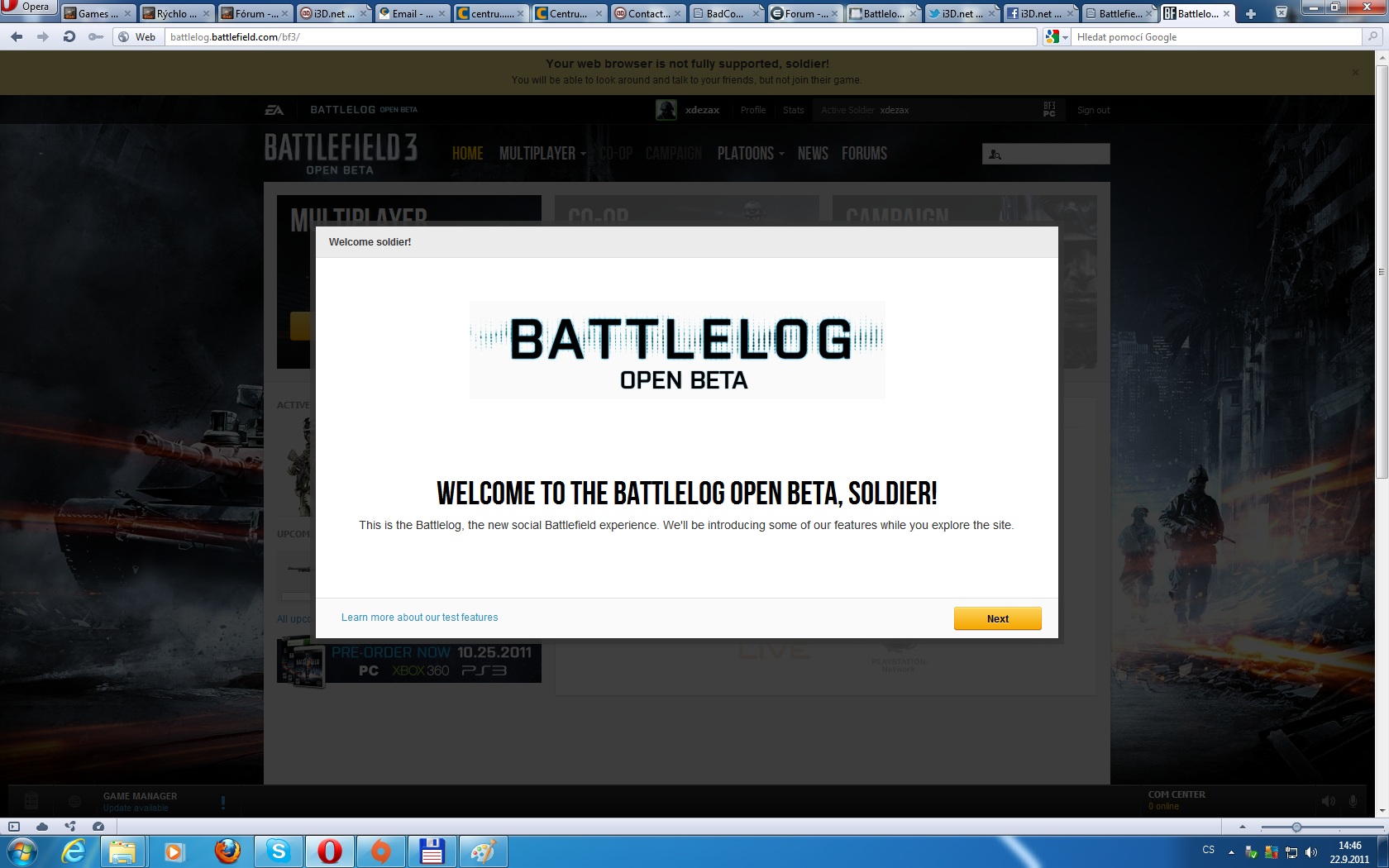Click the Opera taskbar icon

[330, 851]
